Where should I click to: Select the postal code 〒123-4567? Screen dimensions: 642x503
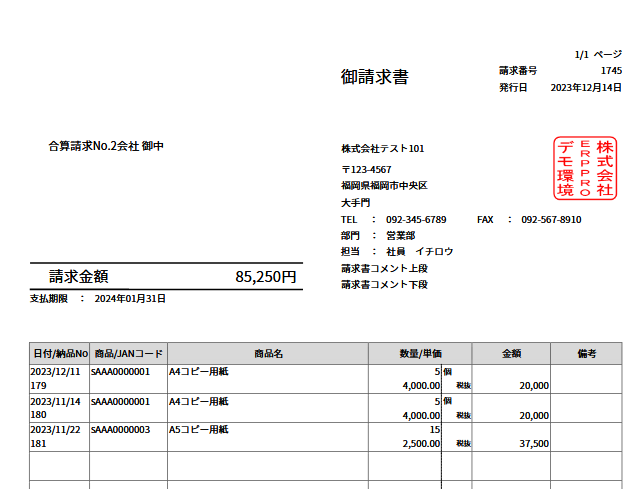(366, 170)
